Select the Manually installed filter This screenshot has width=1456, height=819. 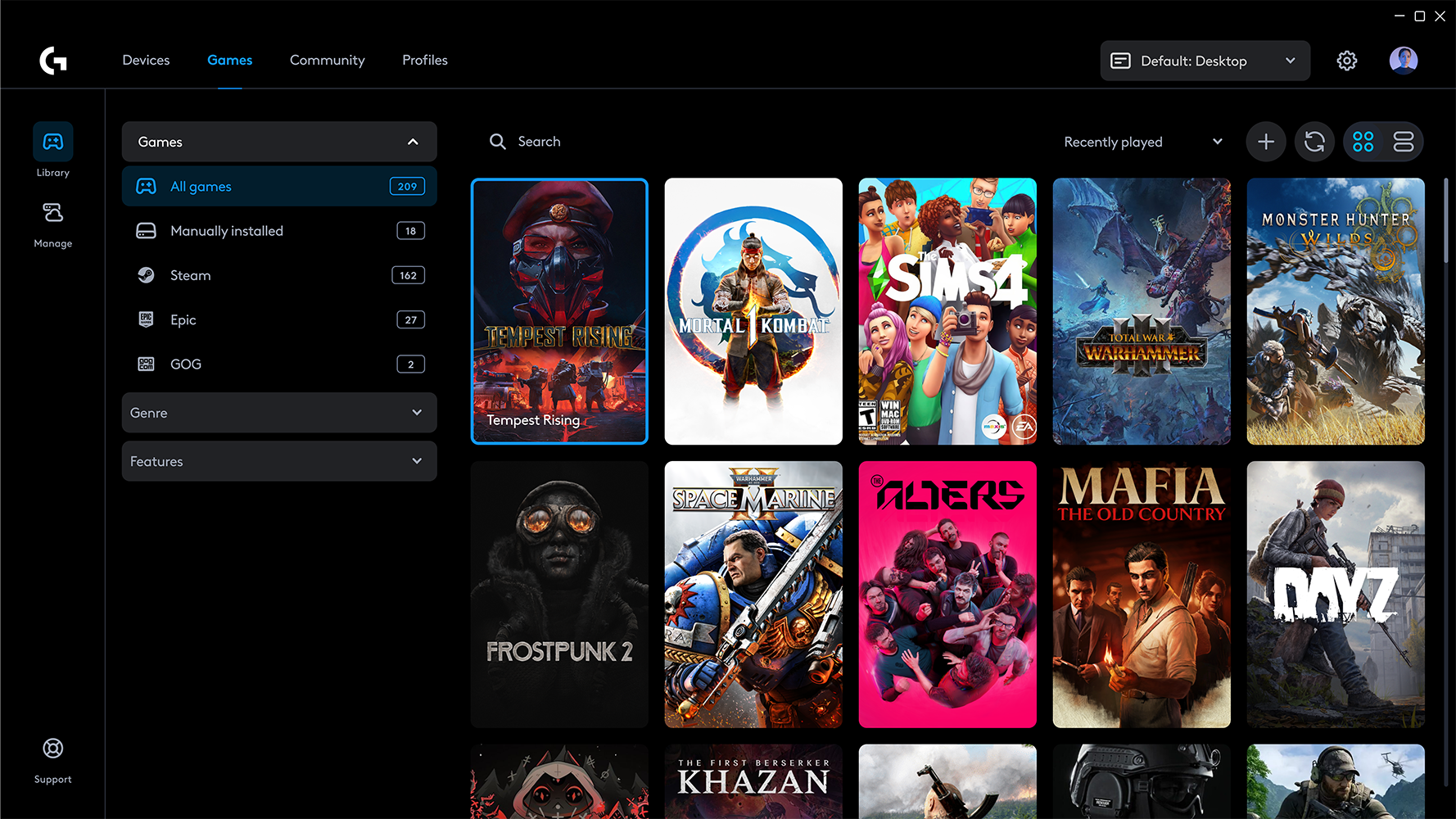[227, 230]
